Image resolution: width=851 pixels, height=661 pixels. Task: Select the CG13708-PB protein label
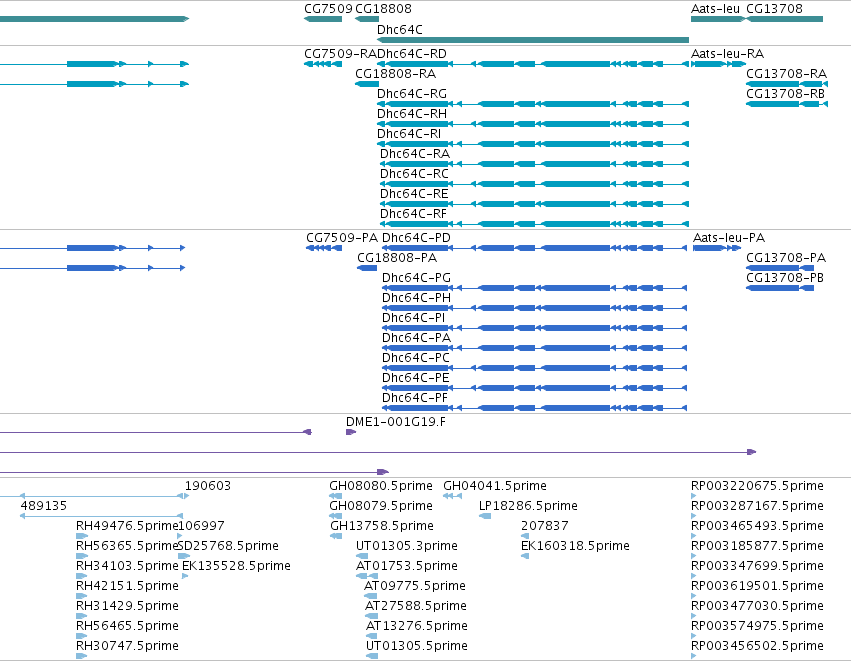pyautogui.click(x=785, y=278)
